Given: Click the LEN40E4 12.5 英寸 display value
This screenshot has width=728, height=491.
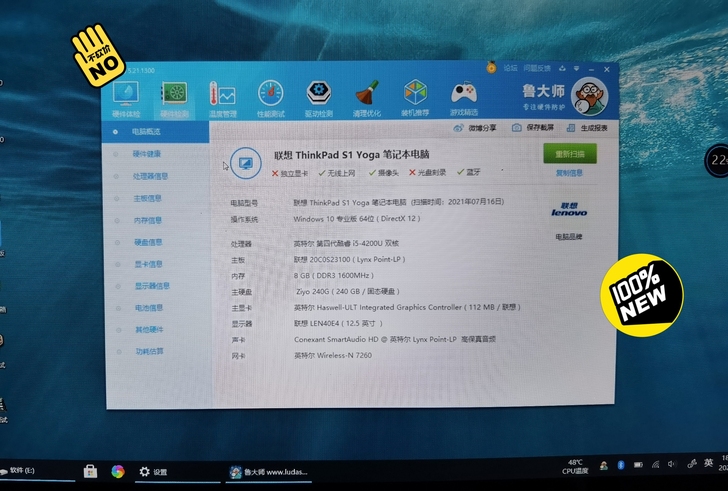Looking at the screenshot, I should (338, 323).
